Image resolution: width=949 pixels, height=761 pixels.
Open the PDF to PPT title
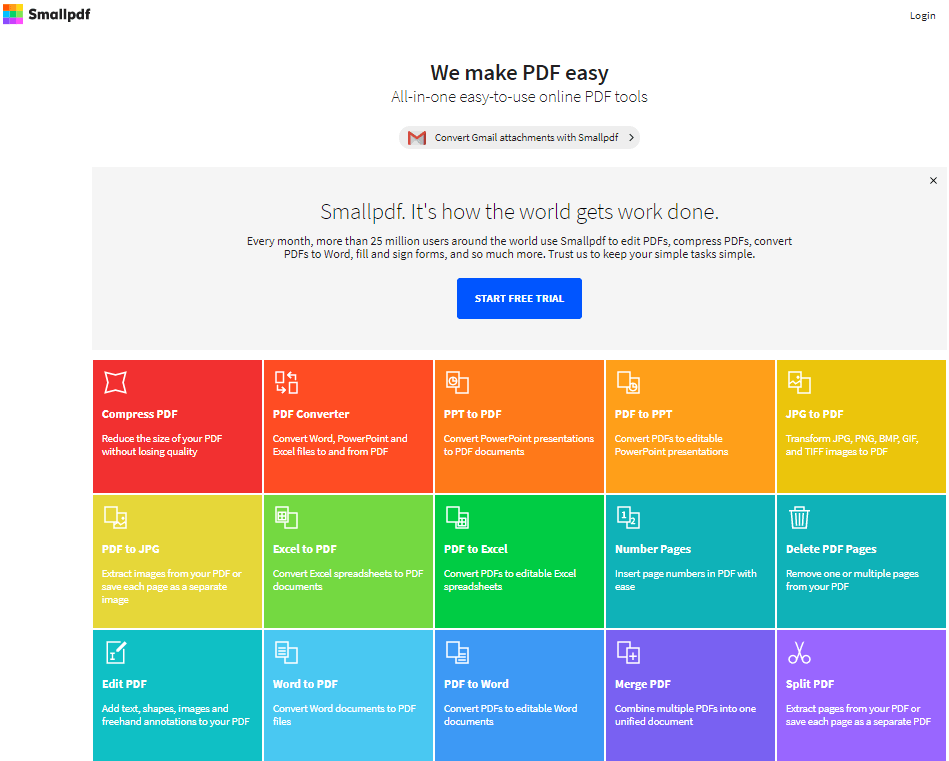[643, 414]
